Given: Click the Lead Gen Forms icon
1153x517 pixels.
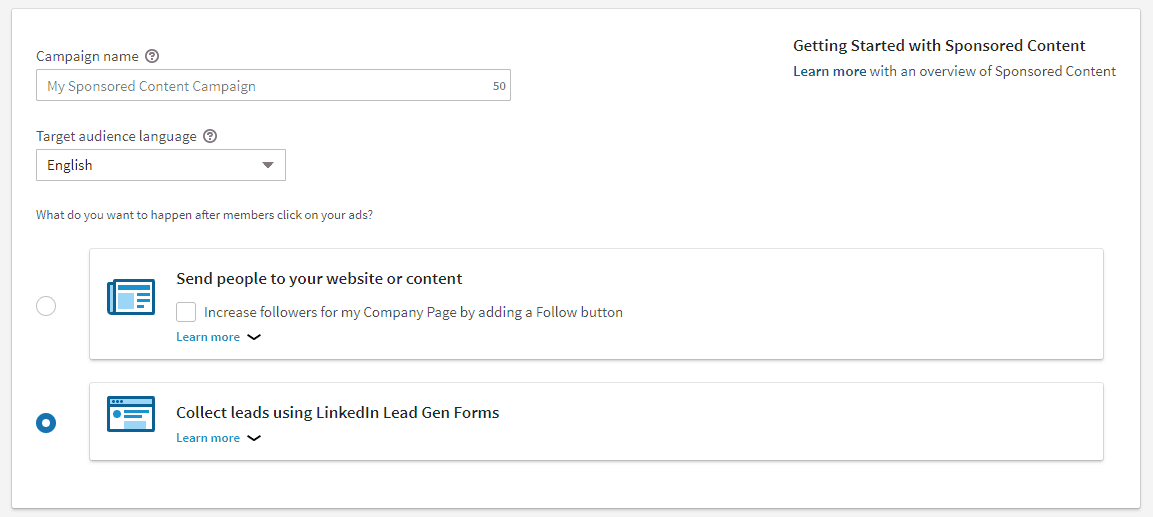Looking at the screenshot, I should point(131,414).
